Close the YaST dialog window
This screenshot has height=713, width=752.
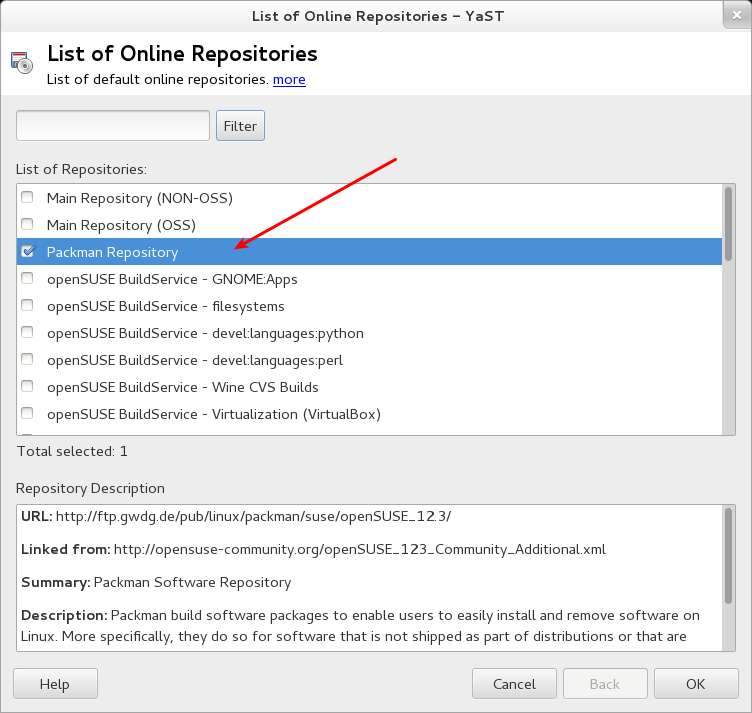(737, 15)
